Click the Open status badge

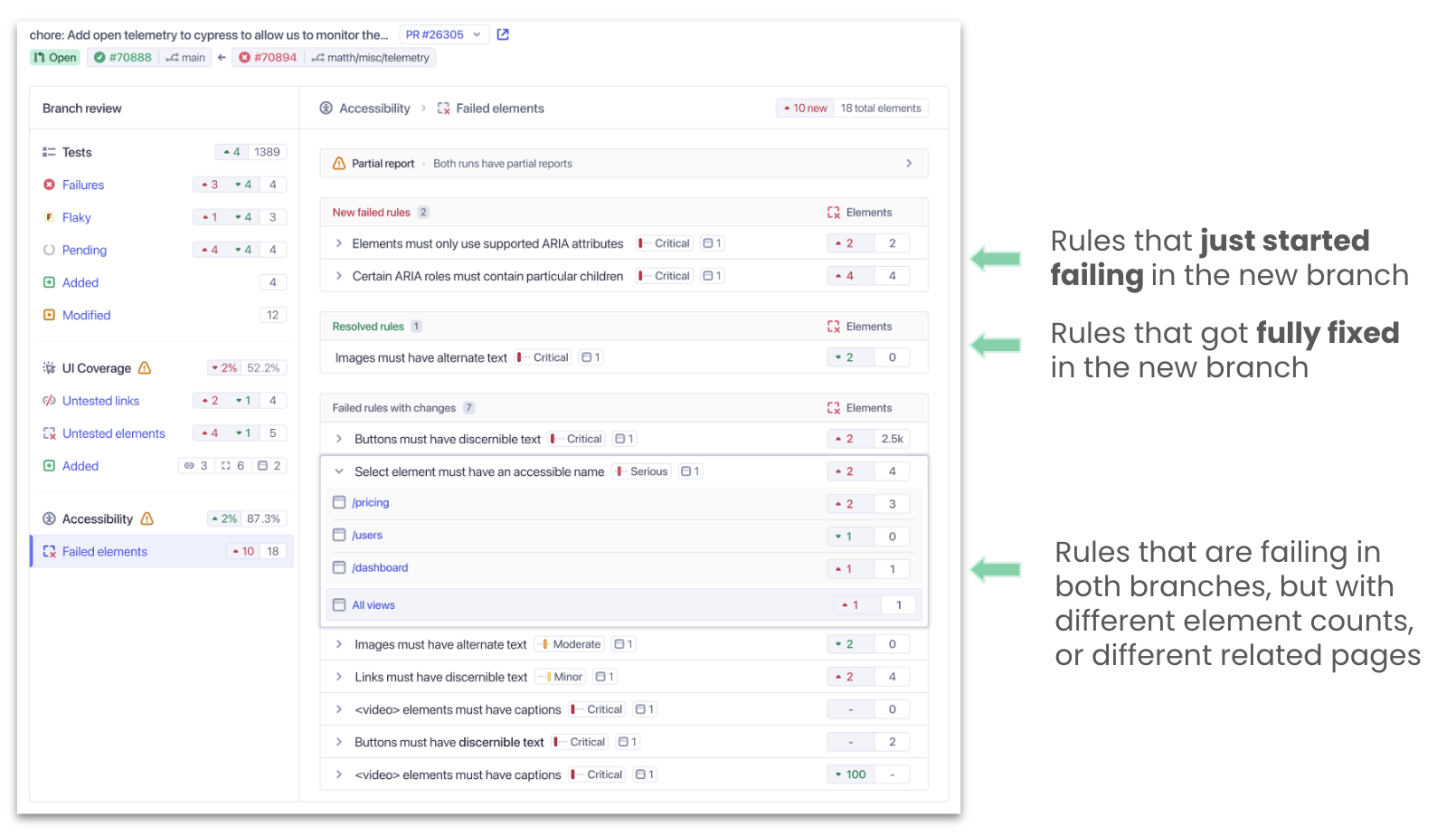point(53,57)
